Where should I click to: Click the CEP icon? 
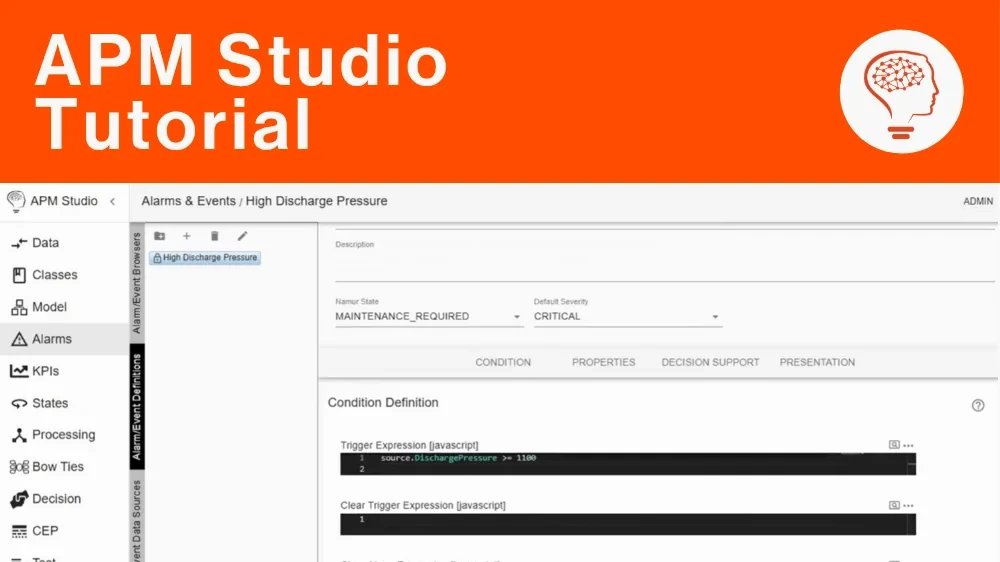(x=19, y=531)
